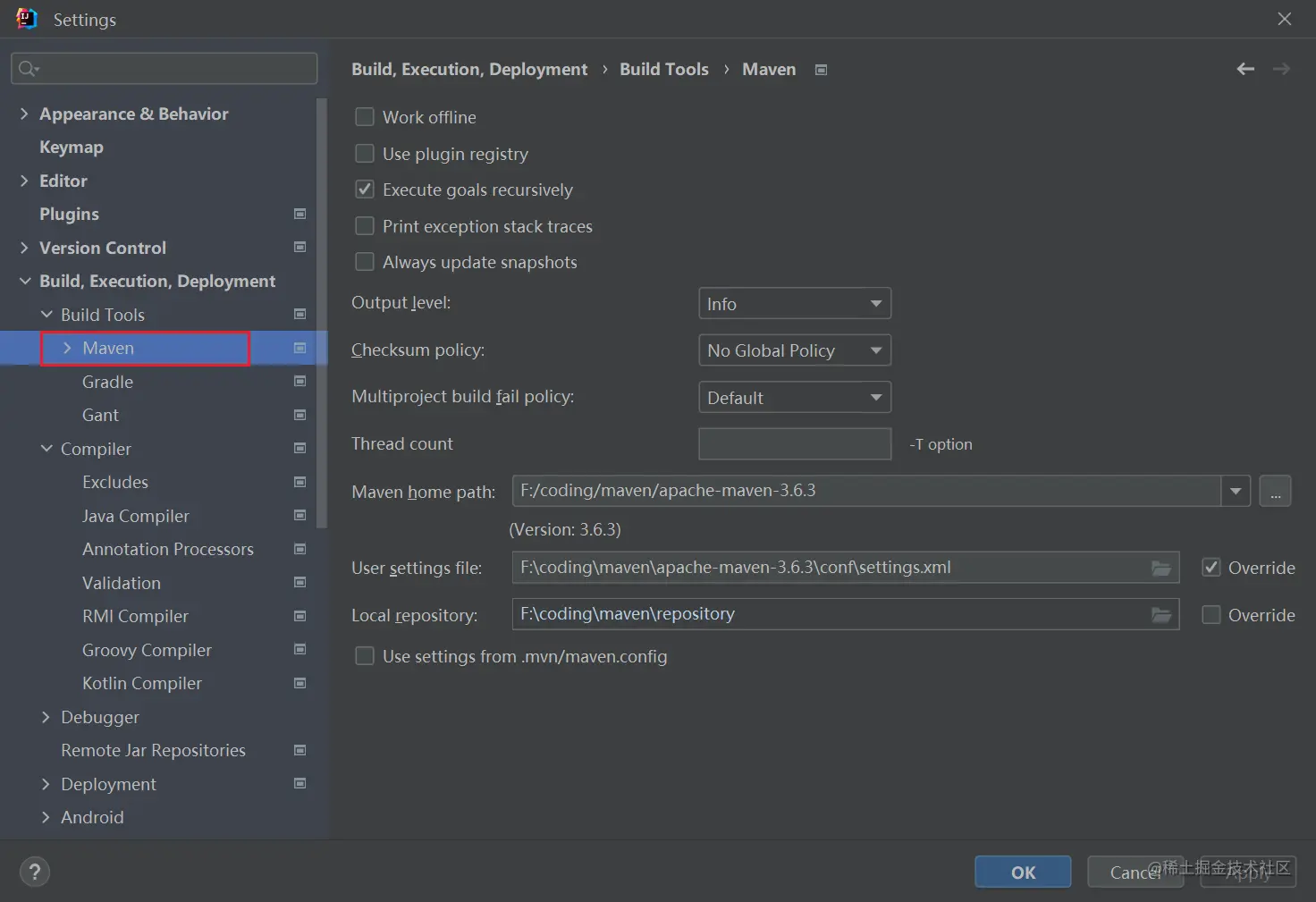Click the project-level icon beside Build Tools
The height and width of the screenshot is (902, 1316).
click(300, 314)
